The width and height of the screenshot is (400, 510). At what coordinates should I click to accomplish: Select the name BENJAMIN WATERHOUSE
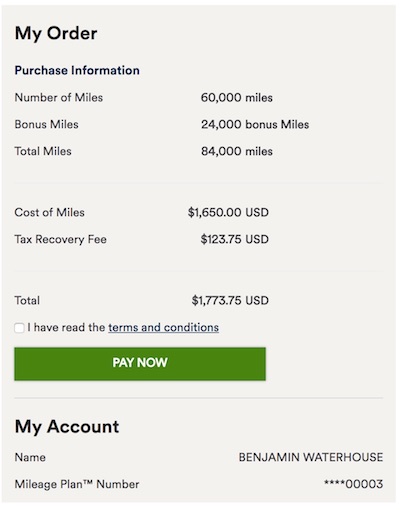311,457
